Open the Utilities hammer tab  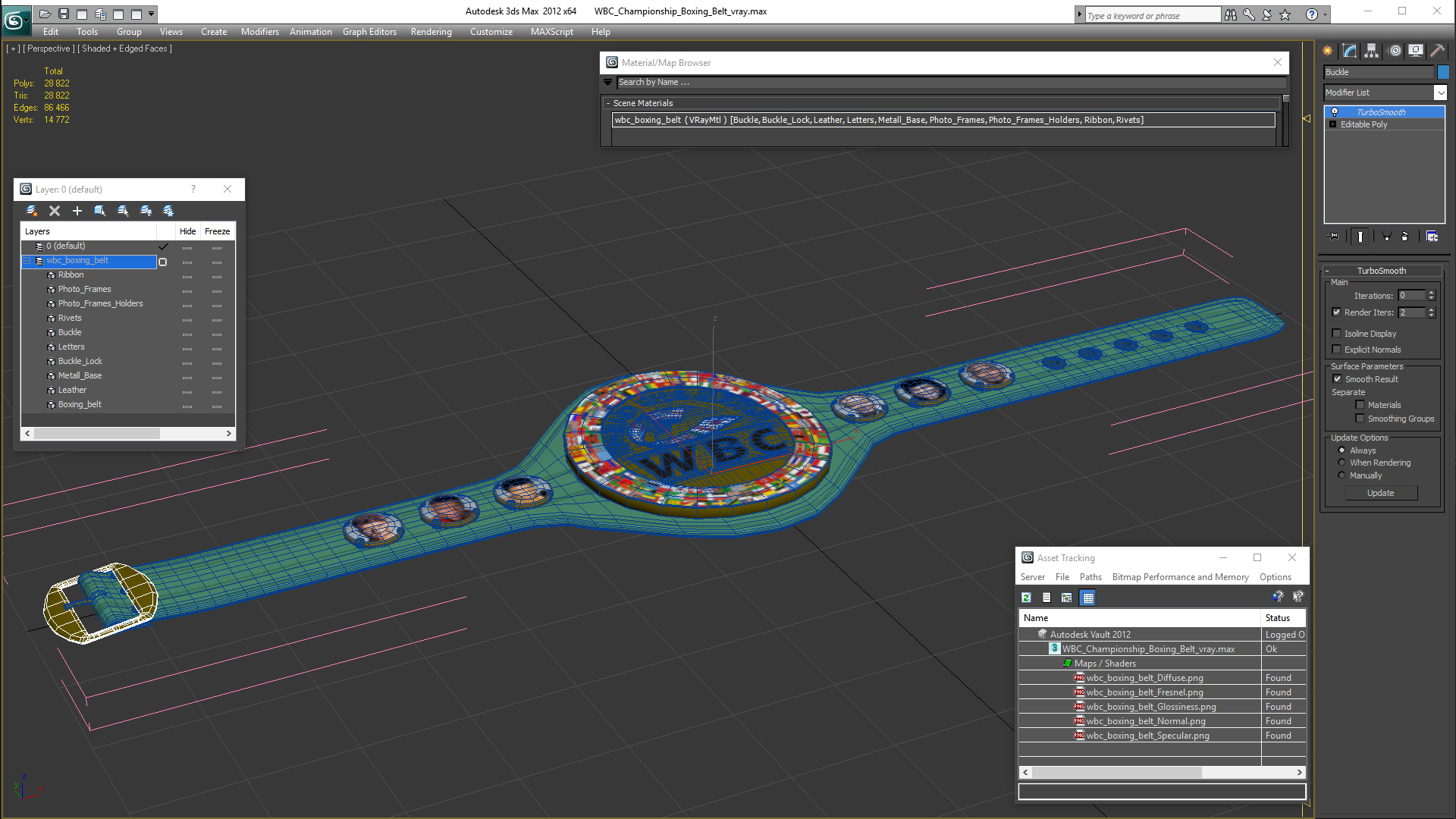point(1437,51)
